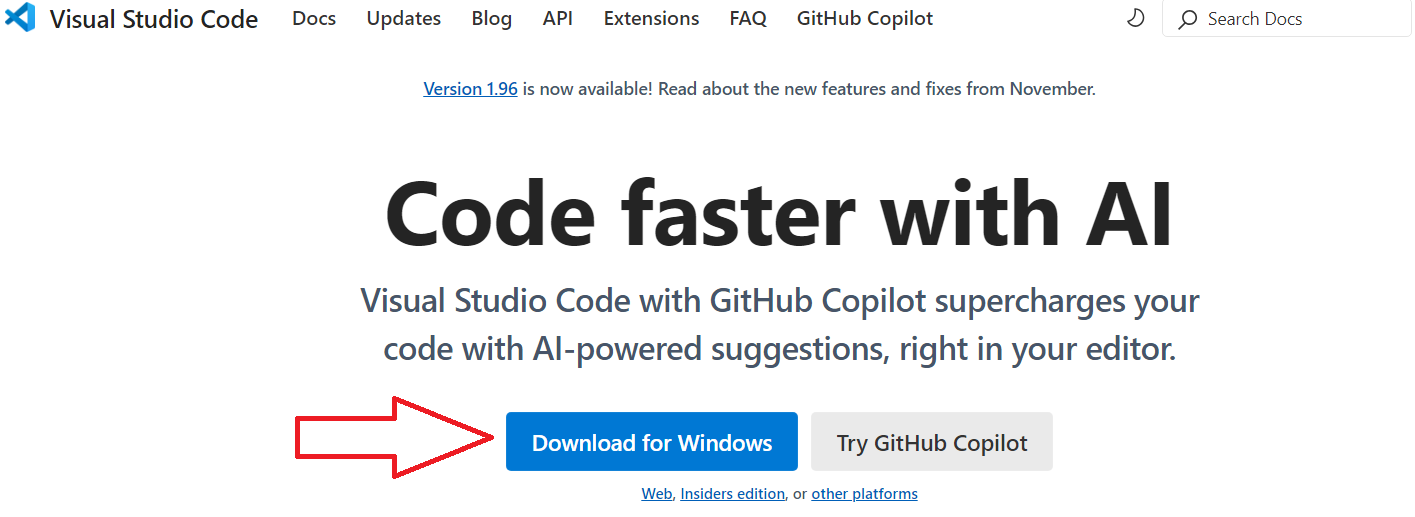Viewport: 1415px width, 517px height.
Task: Click the Visual Studio Code brand name
Action: click(x=154, y=18)
